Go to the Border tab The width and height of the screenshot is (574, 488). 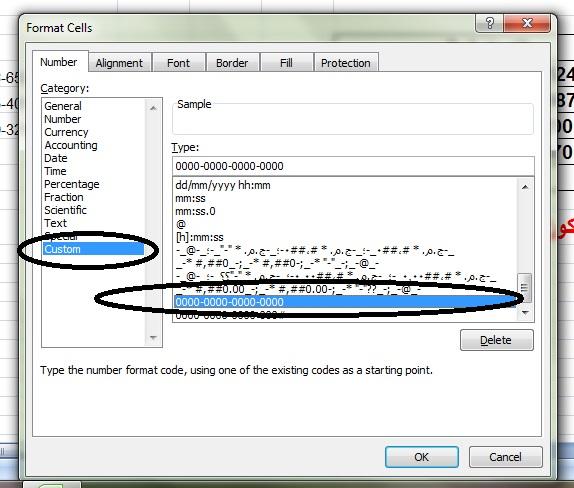coord(232,63)
